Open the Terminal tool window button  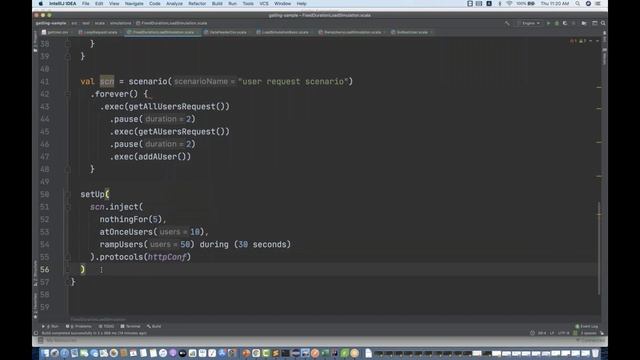click(131, 327)
